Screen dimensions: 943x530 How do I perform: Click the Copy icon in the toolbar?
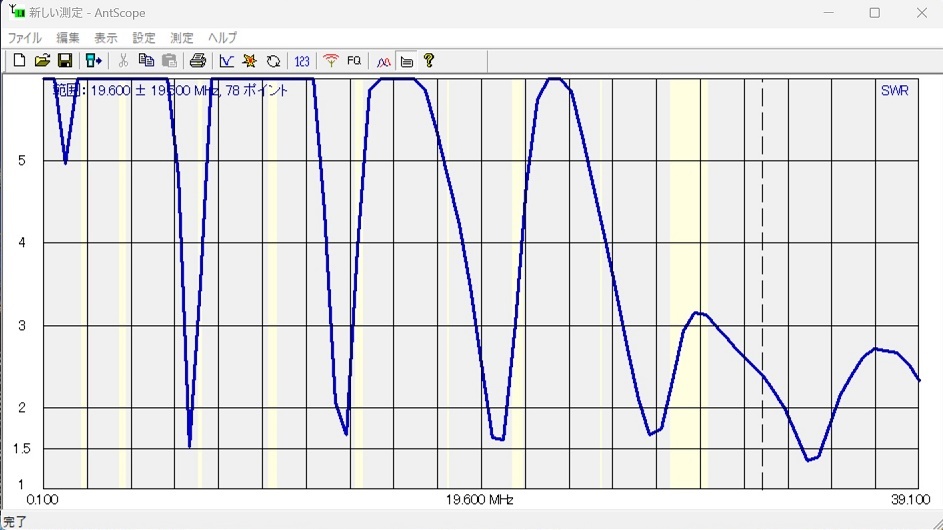146,61
